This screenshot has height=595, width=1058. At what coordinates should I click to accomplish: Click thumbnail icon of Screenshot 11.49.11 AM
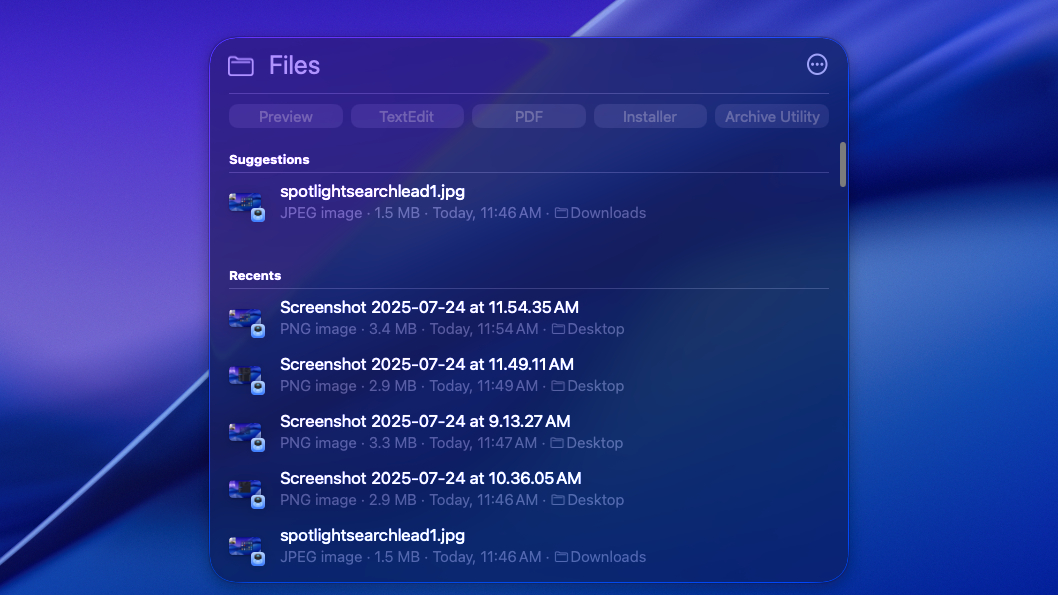pyautogui.click(x=246, y=377)
